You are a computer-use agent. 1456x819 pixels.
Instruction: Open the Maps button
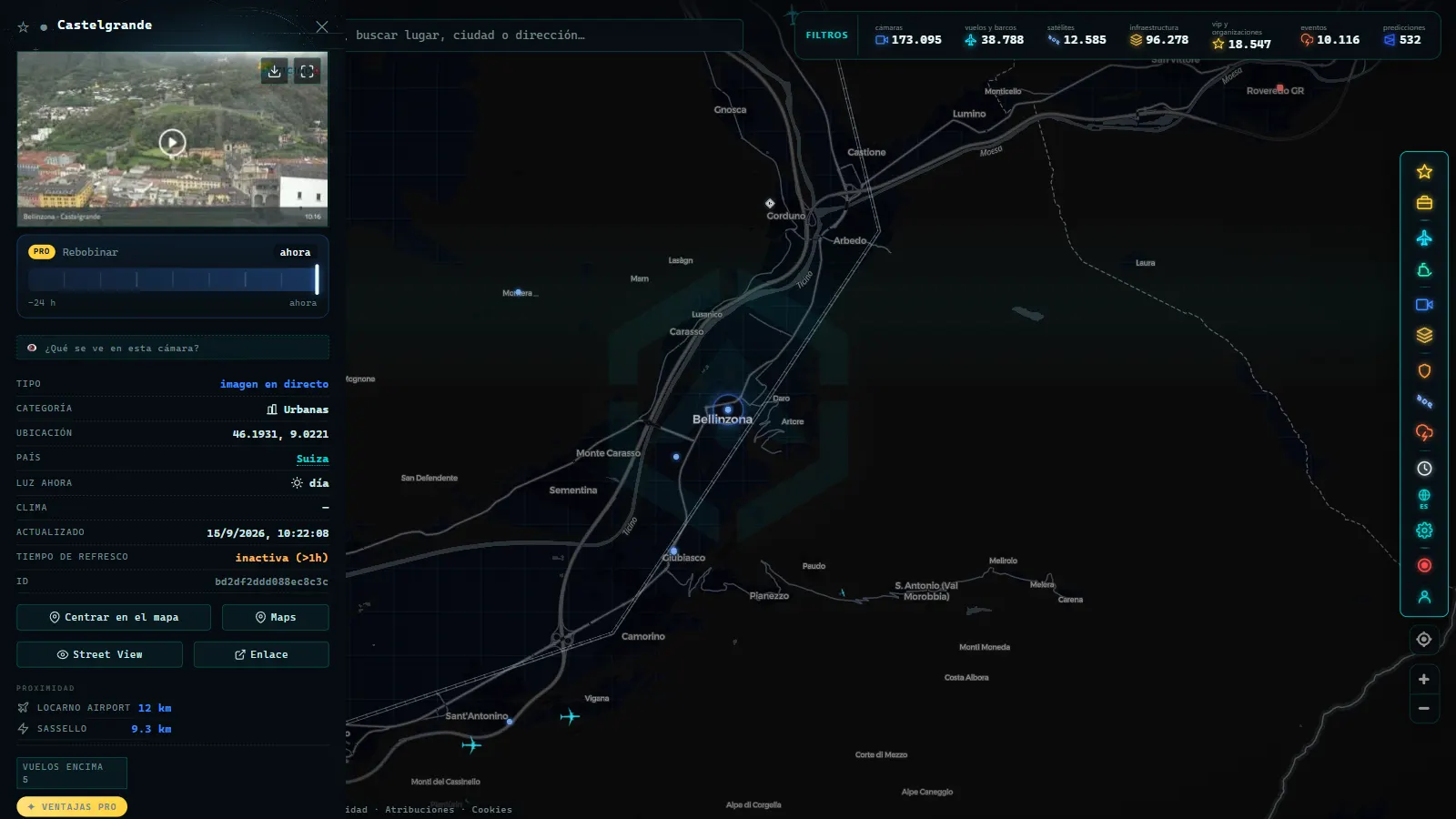(276, 617)
